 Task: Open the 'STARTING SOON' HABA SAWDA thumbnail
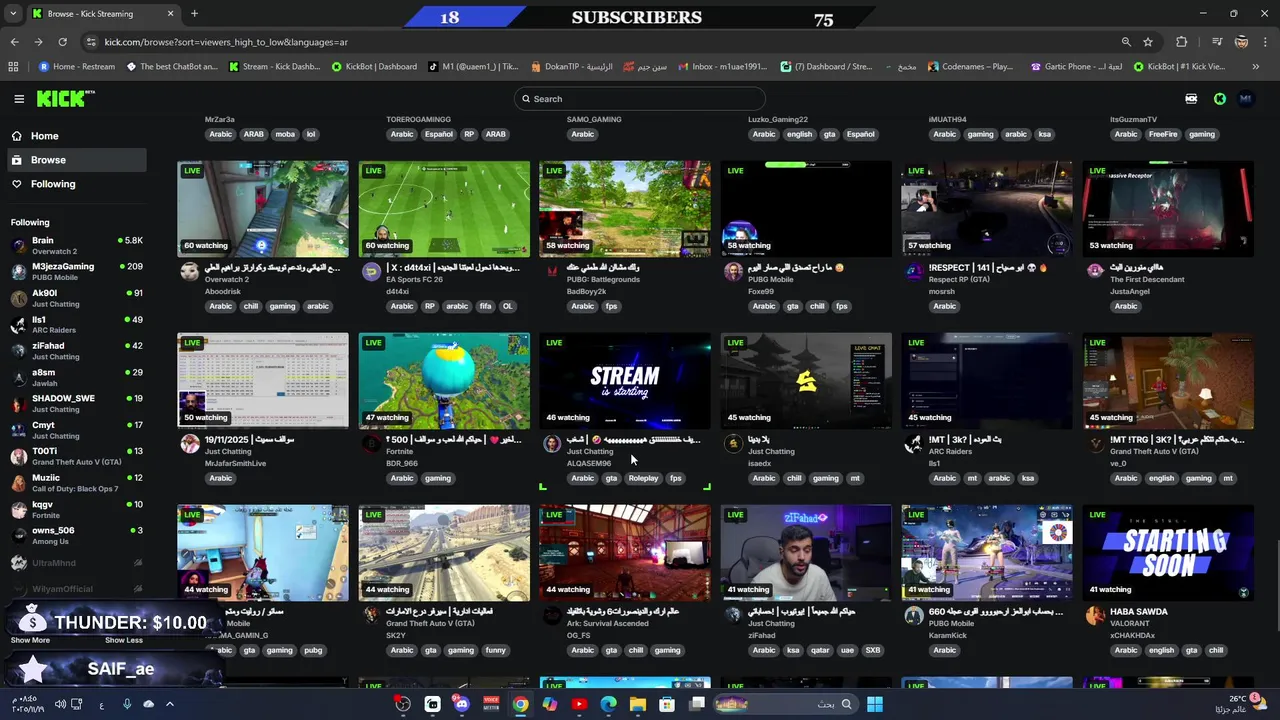click(1168, 552)
